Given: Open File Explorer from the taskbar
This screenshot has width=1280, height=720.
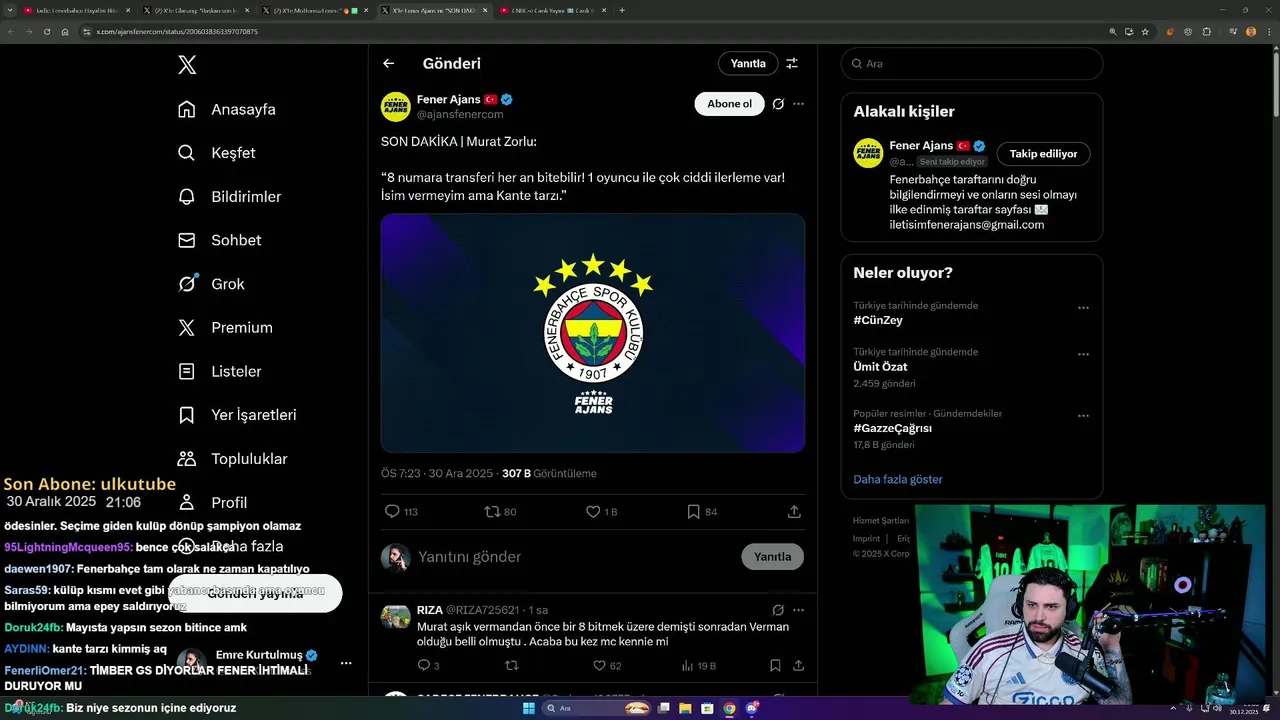Looking at the screenshot, I should [686, 708].
